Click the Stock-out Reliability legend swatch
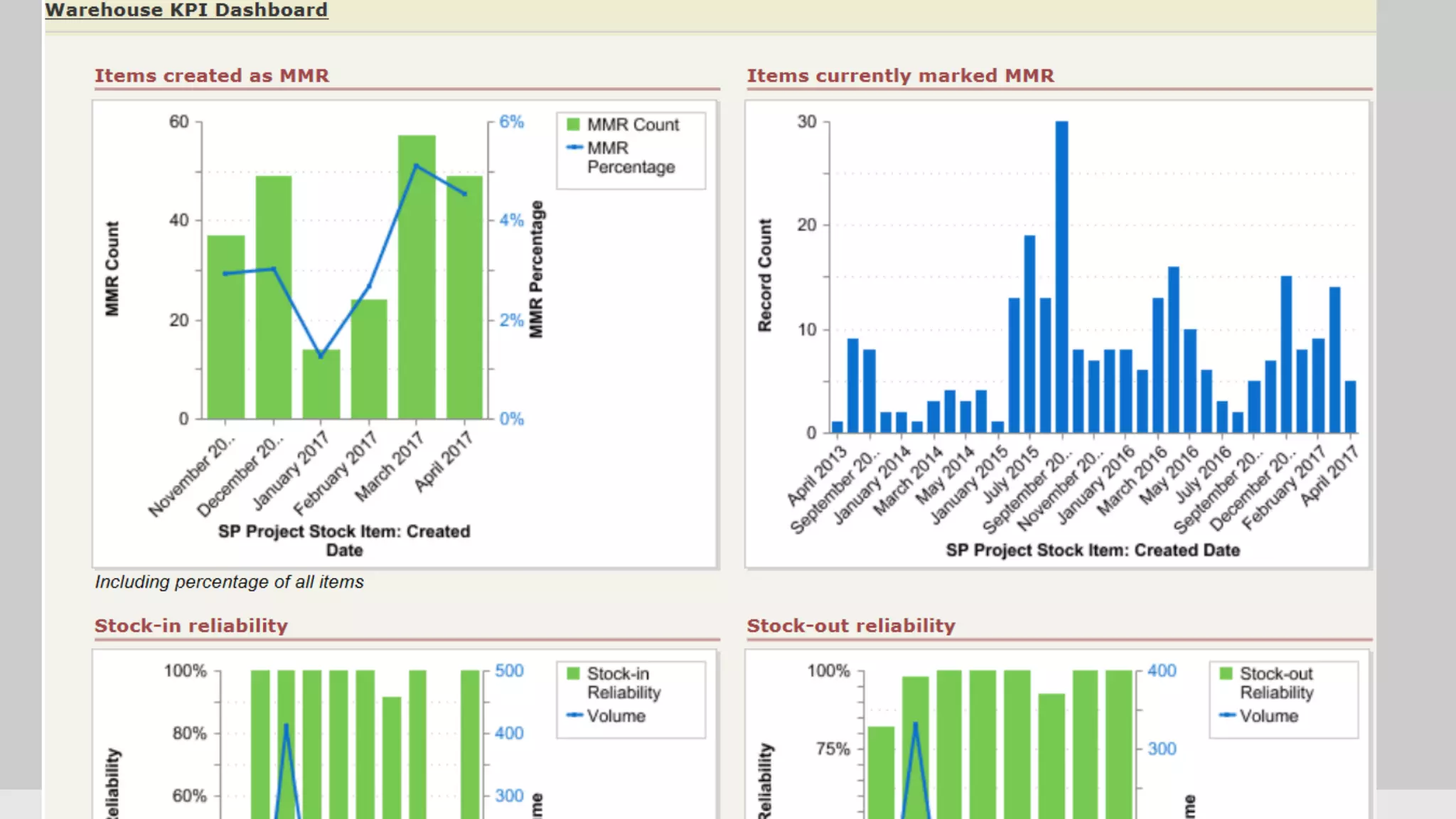 coord(1226,673)
